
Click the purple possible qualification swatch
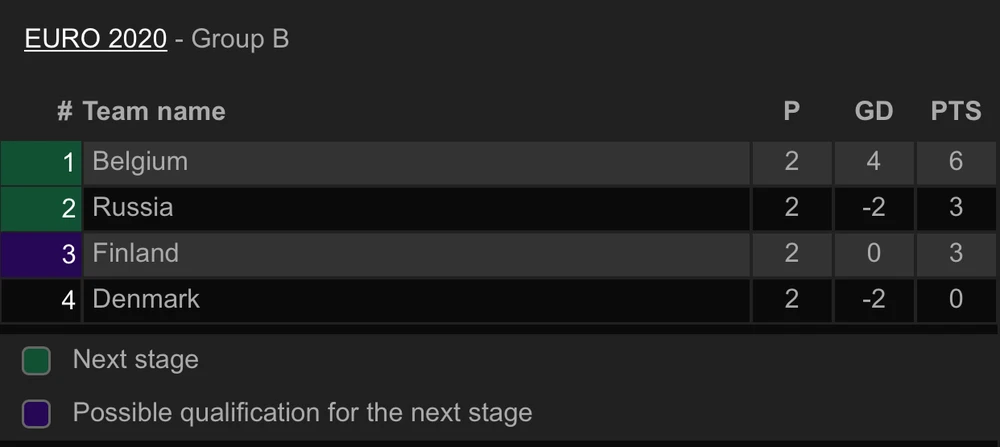tap(37, 413)
